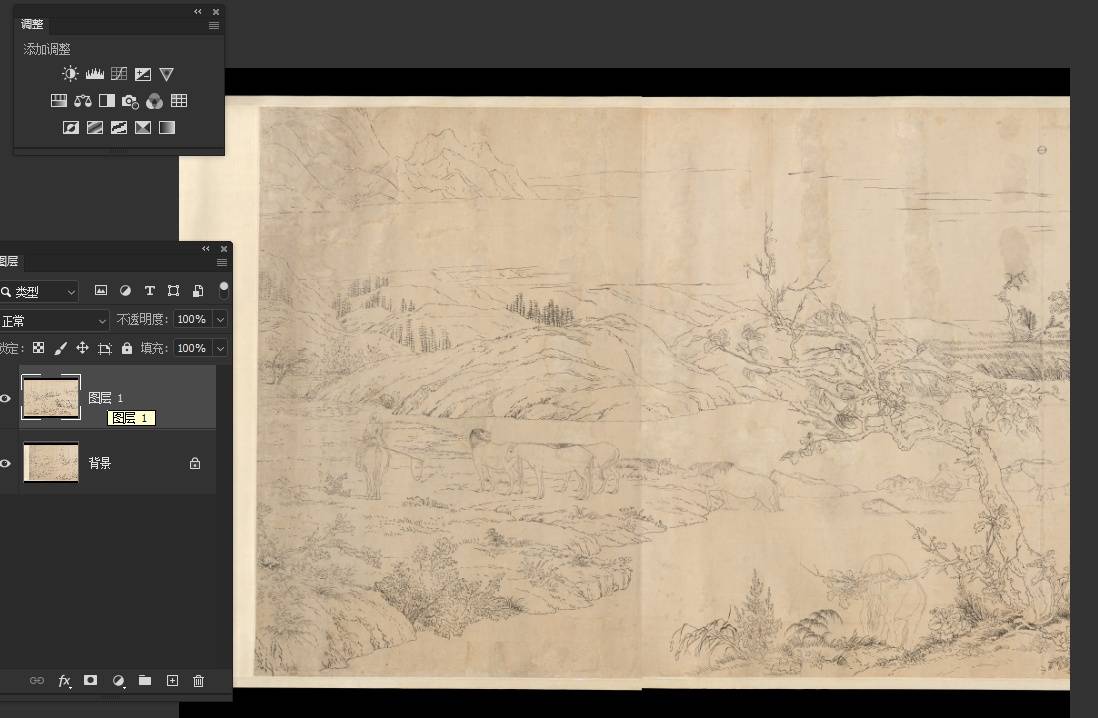The image size is (1098, 718).
Task: Open the fx layer style menu
Action: point(64,681)
